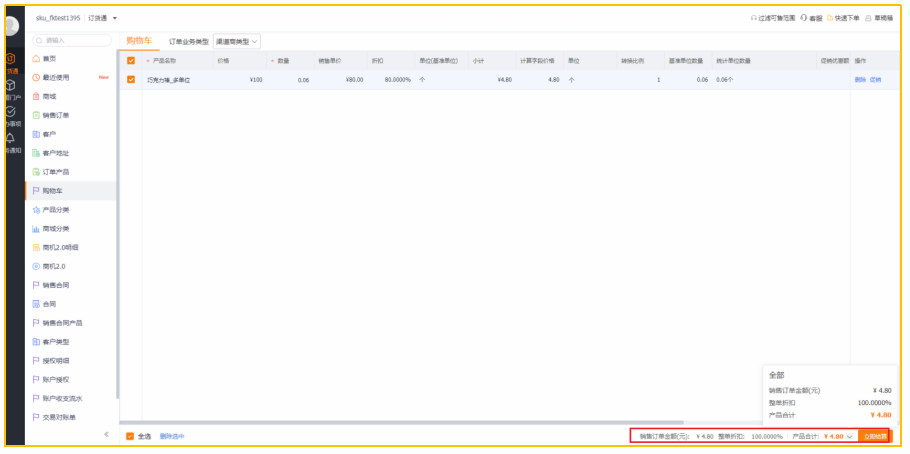Click the horizontal scrollbar under the table
This screenshot has height=454, width=910.
pos(402,423)
